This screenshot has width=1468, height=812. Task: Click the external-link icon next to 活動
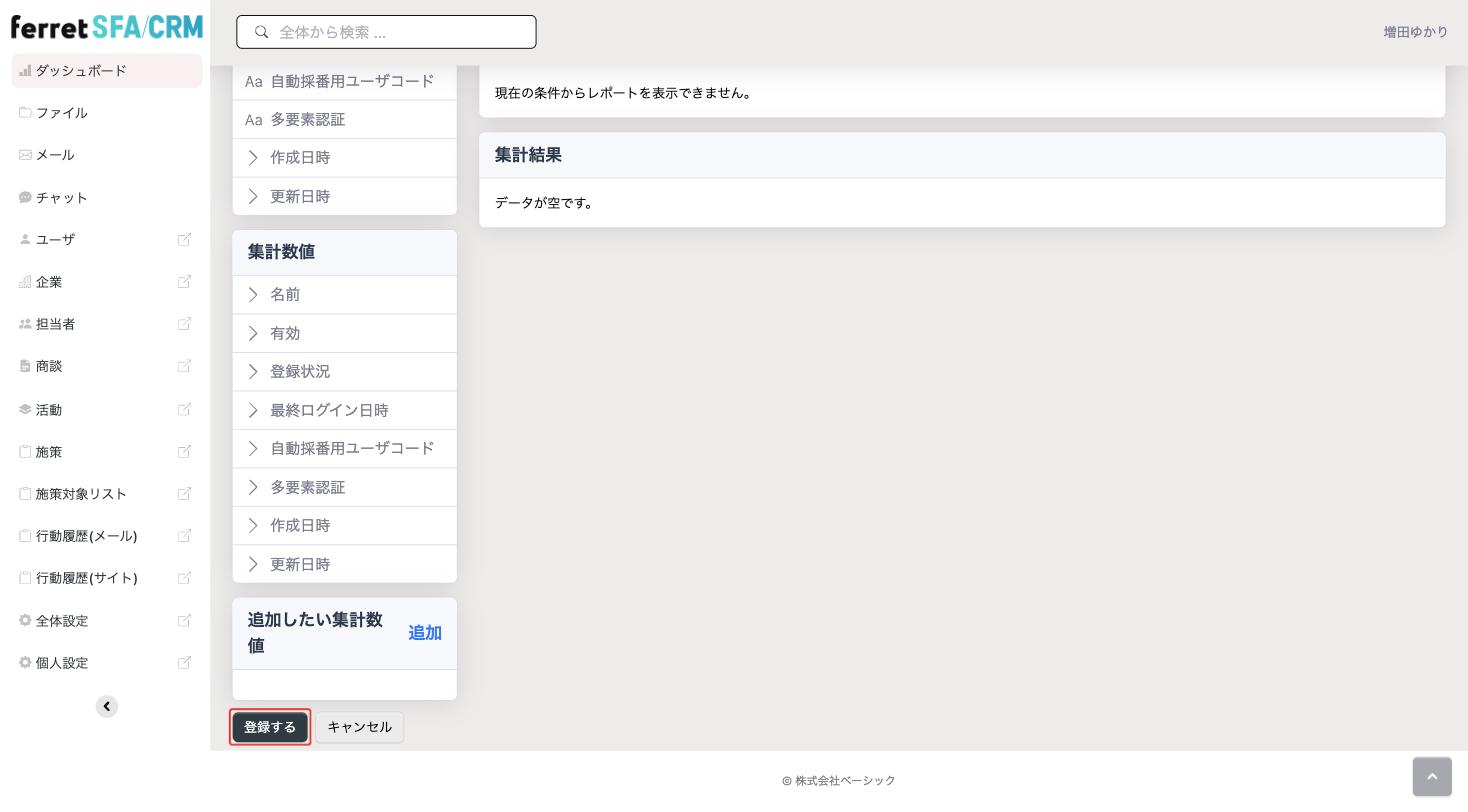point(184,409)
